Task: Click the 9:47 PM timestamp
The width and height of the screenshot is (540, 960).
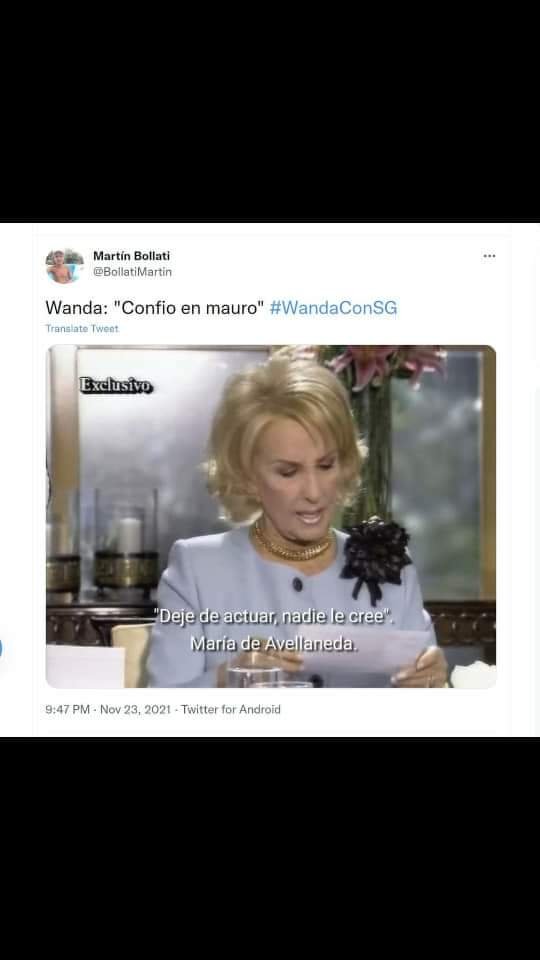Action: pyautogui.click(x=67, y=710)
